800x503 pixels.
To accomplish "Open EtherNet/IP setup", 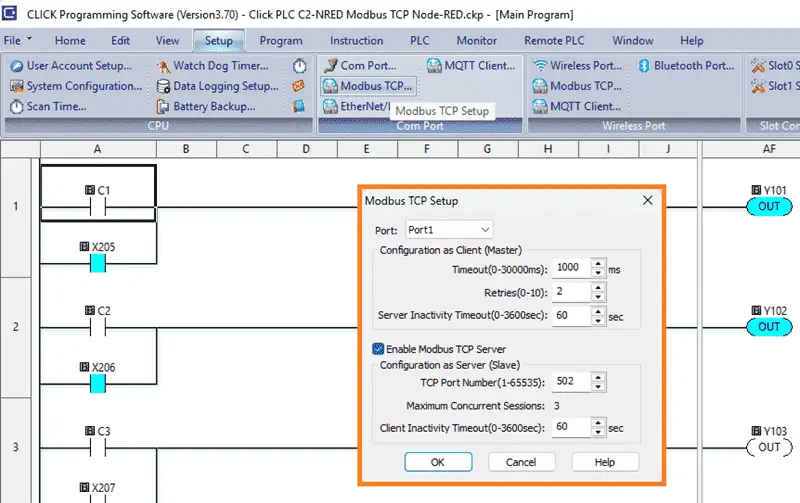I will click(x=357, y=106).
